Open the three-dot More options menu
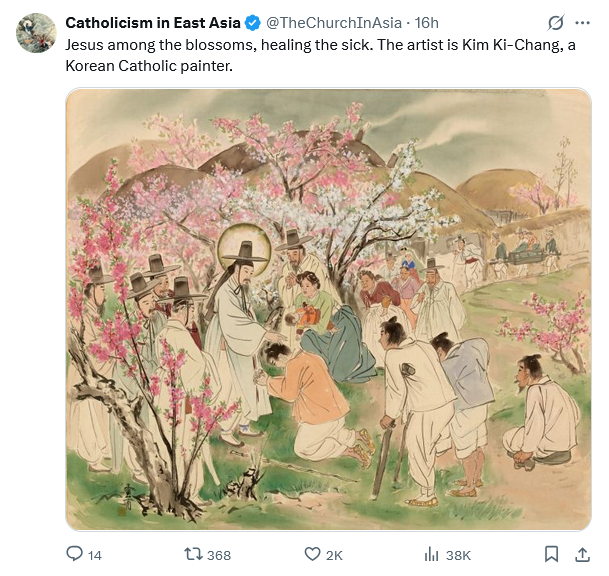The width and height of the screenshot is (609, 576). point(582,23)
